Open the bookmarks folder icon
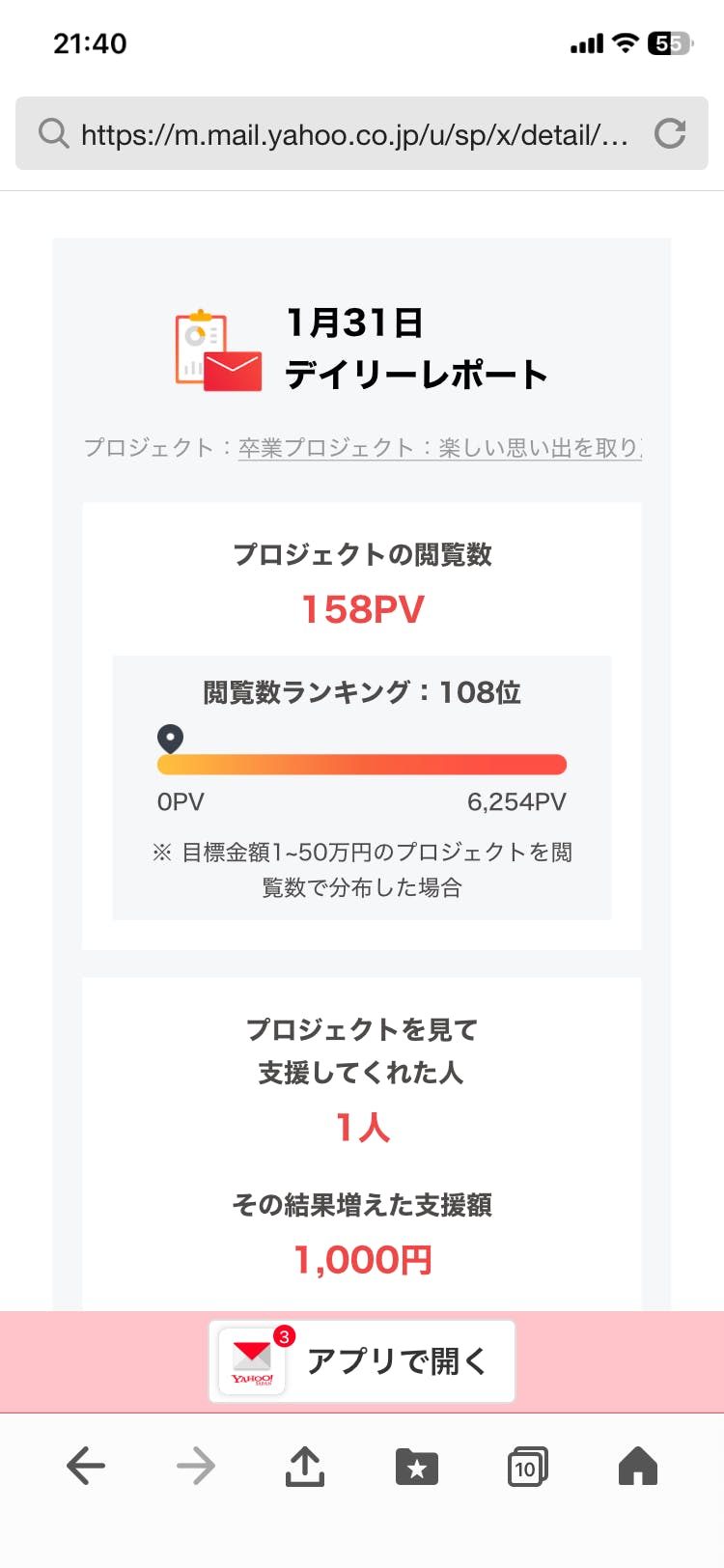The height and width of the screenshot is (1568, 724). (417, 1467)
